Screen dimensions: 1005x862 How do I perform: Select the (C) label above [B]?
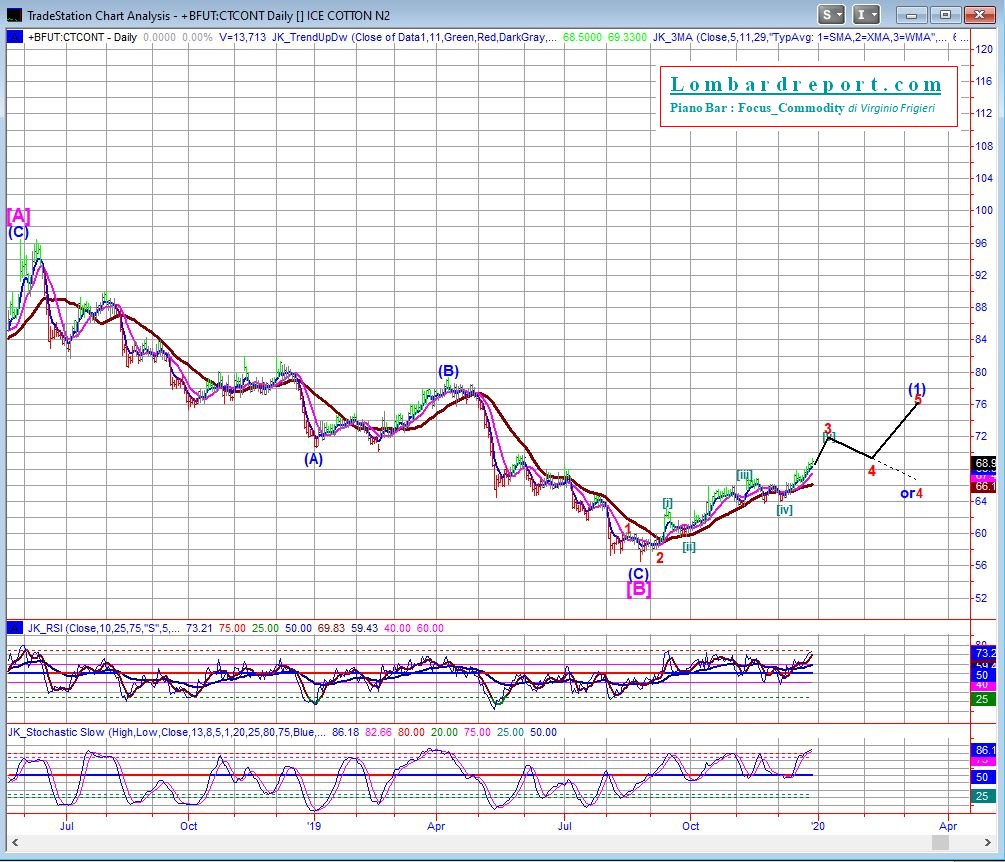638,574
